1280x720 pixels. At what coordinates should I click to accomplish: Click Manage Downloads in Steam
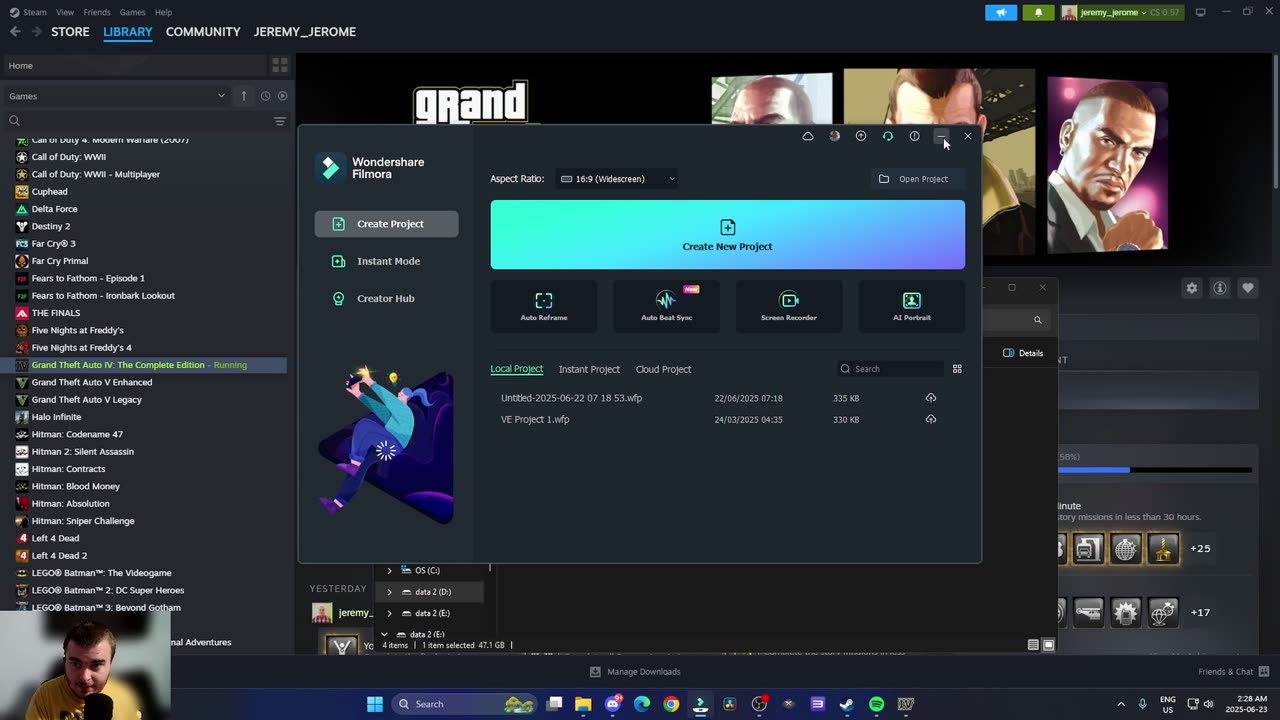[635, 672]
